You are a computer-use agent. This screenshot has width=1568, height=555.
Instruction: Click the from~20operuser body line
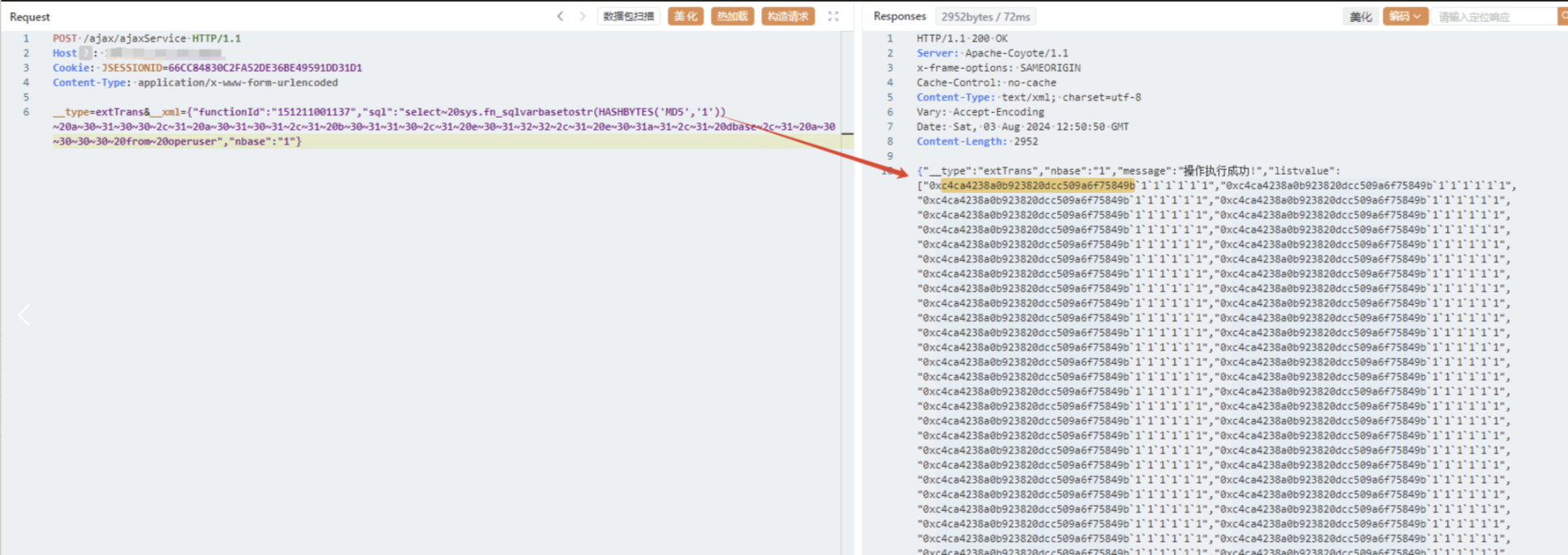177,141
